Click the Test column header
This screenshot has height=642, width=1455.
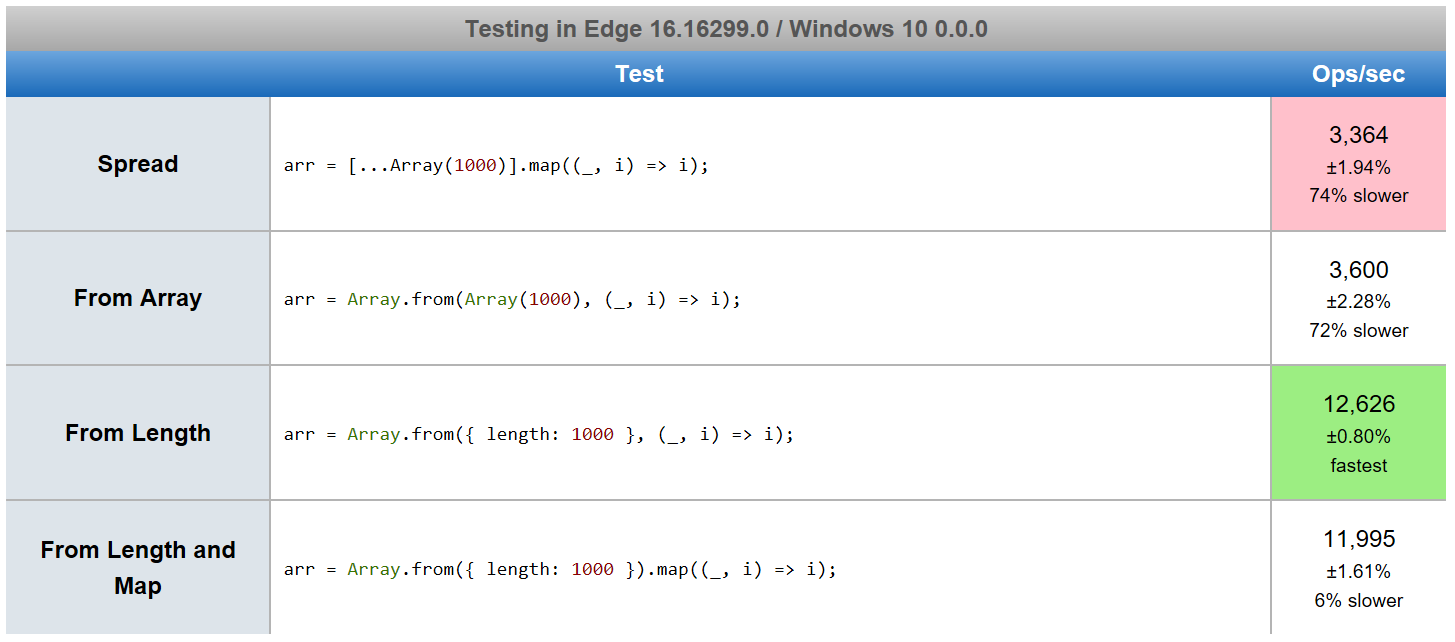coord(639,74)
